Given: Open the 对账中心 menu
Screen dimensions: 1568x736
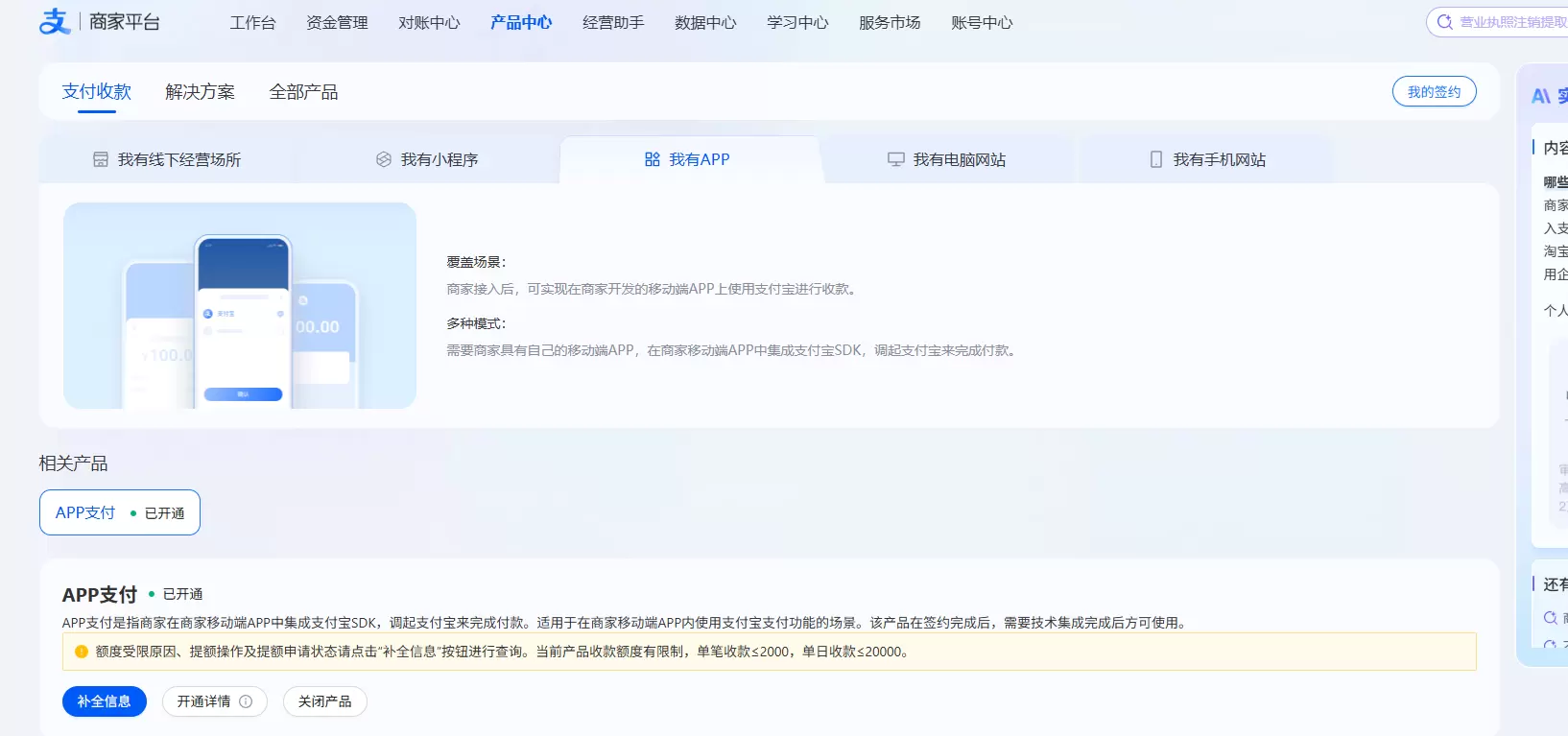Looking at the screenshot, I should 429,22.
